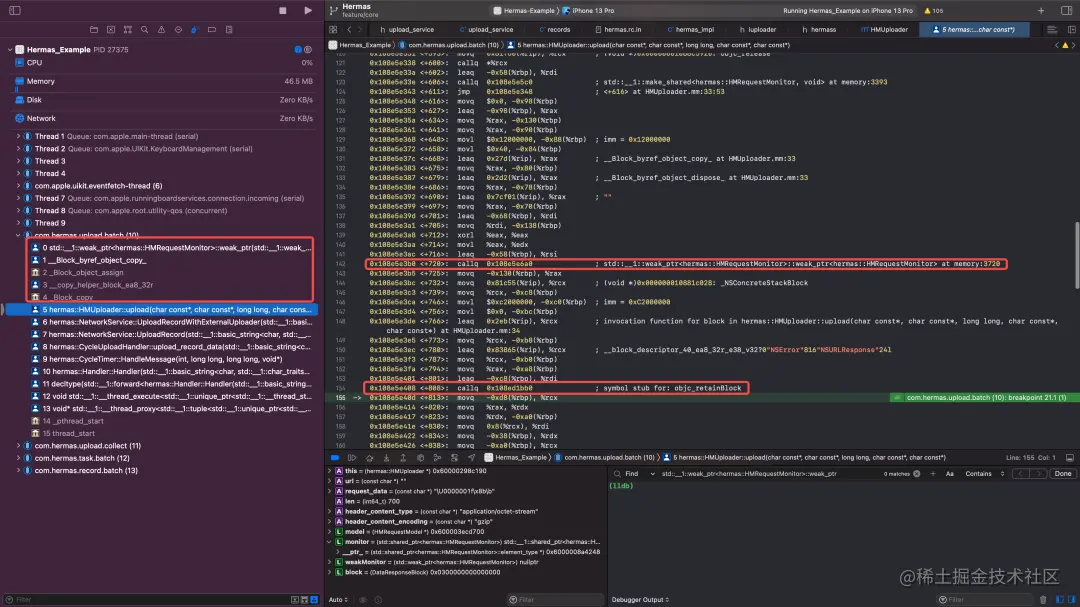This screenshot has width=1080, height=607.
Task: Collapse the Hermas_Example process tree
Action: point(10,50)
